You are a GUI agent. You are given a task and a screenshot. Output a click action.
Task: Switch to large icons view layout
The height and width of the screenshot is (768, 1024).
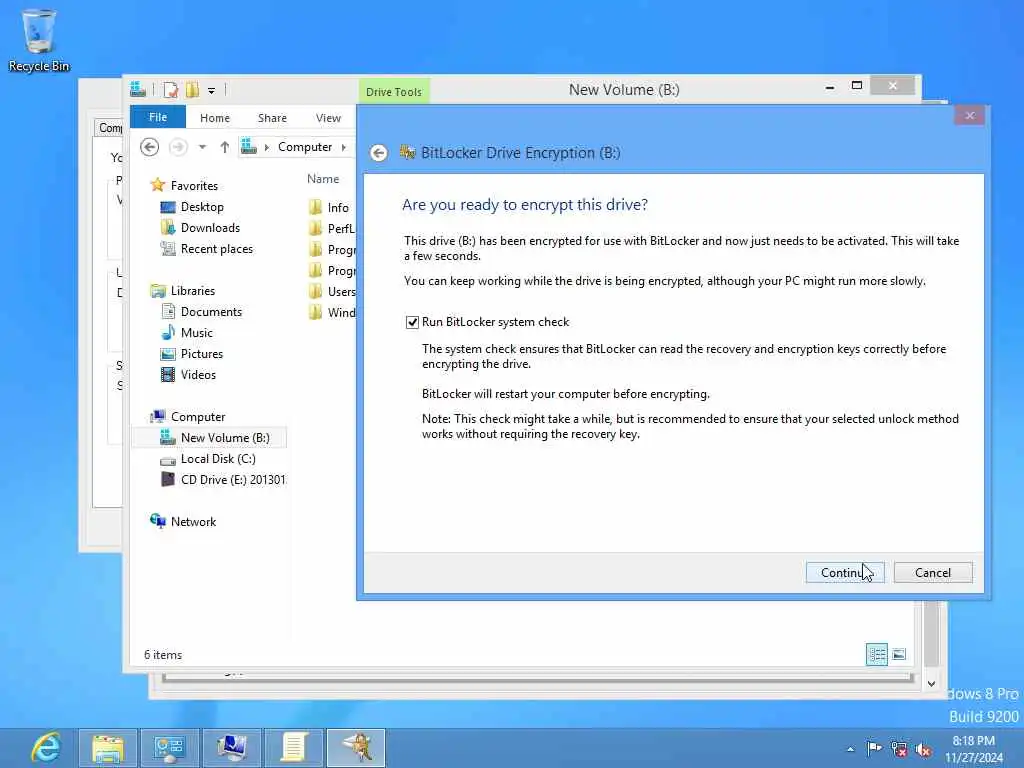[x=899, y=654]
